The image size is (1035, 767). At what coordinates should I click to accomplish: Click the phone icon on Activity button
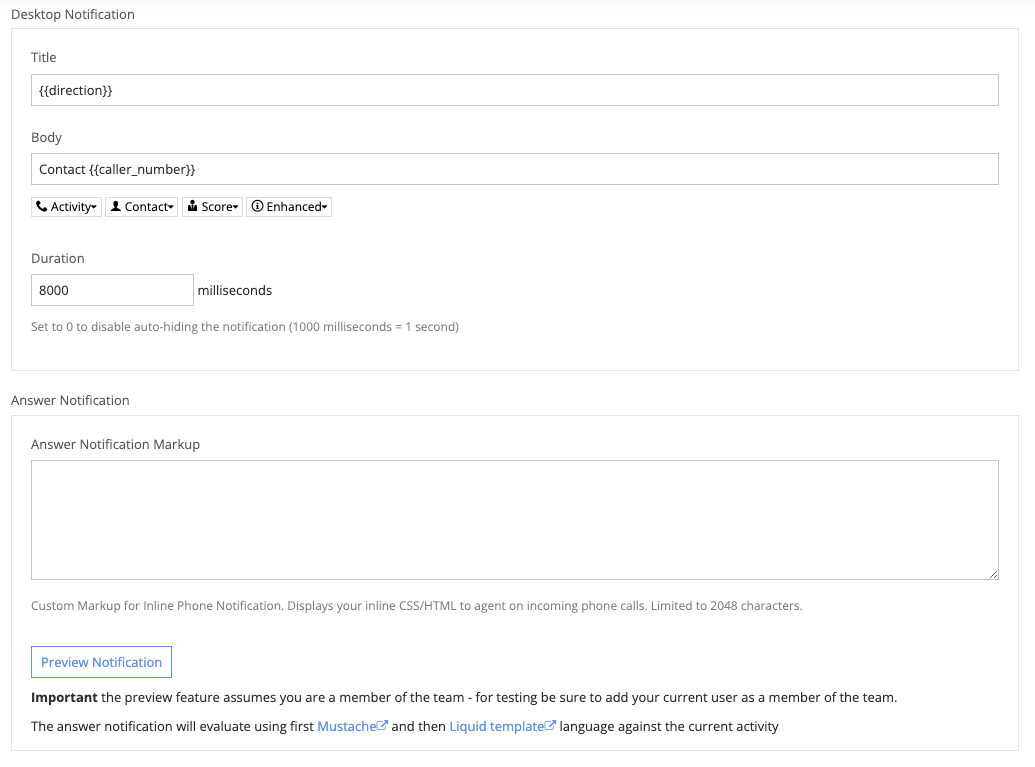tap(42, 207)
